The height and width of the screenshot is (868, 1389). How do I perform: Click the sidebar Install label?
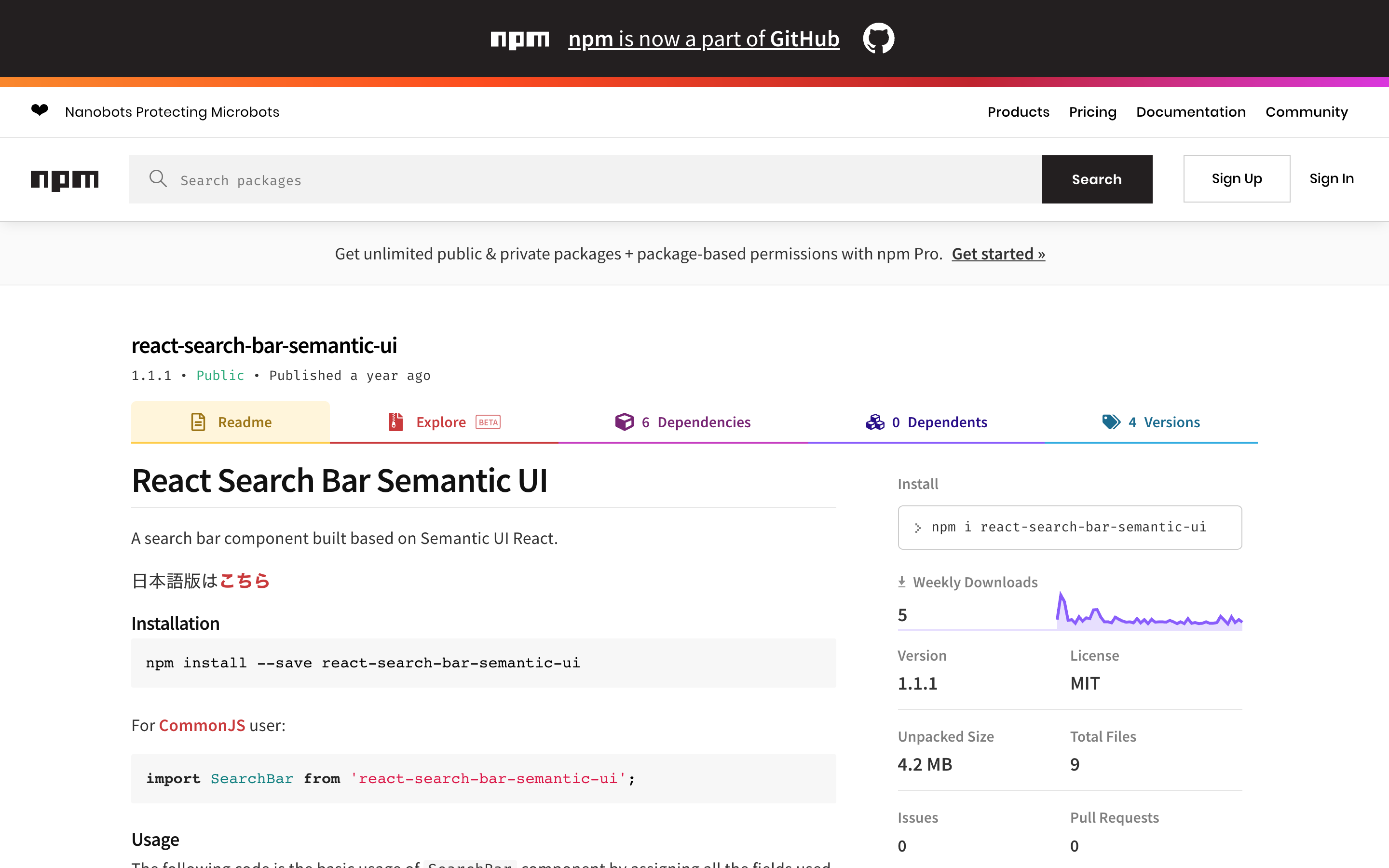917,483
